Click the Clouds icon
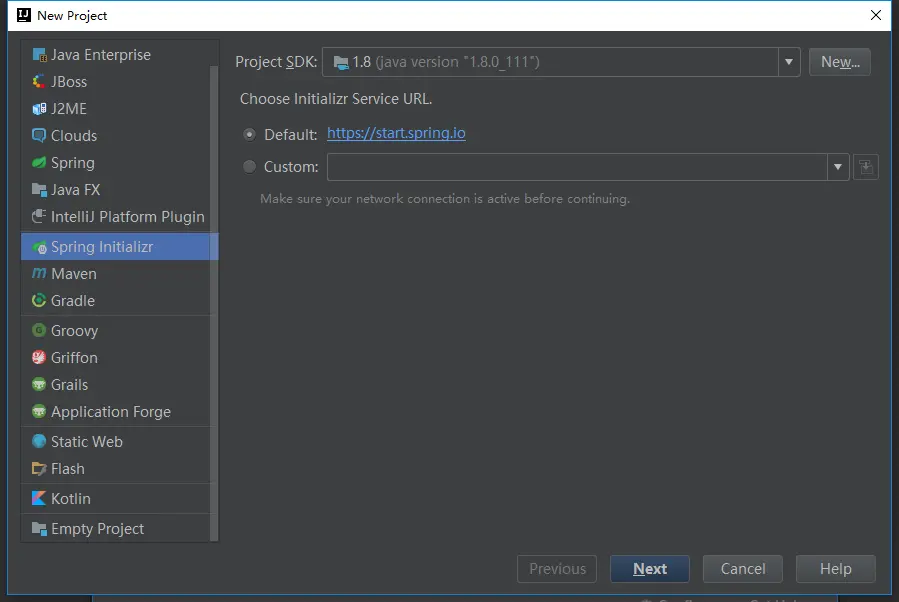The image size is (899, 602). tap(39, 136)
